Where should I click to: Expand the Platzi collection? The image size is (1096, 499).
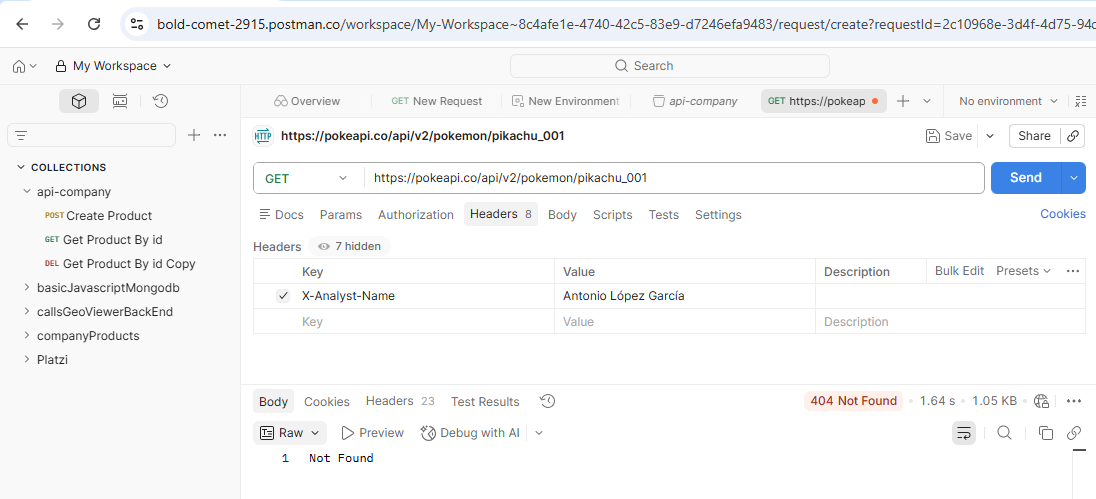pyautogui.click(x=27, y=360)
